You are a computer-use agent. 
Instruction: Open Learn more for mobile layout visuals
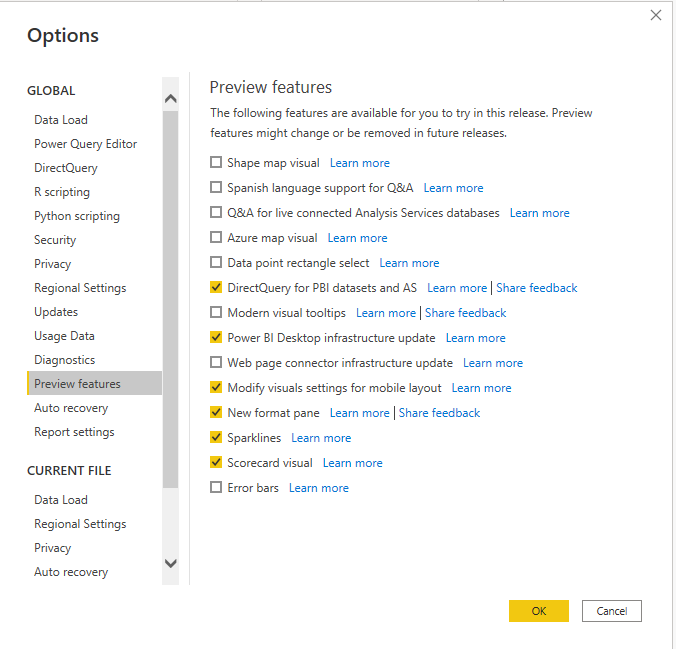click(x=481, y=388)
